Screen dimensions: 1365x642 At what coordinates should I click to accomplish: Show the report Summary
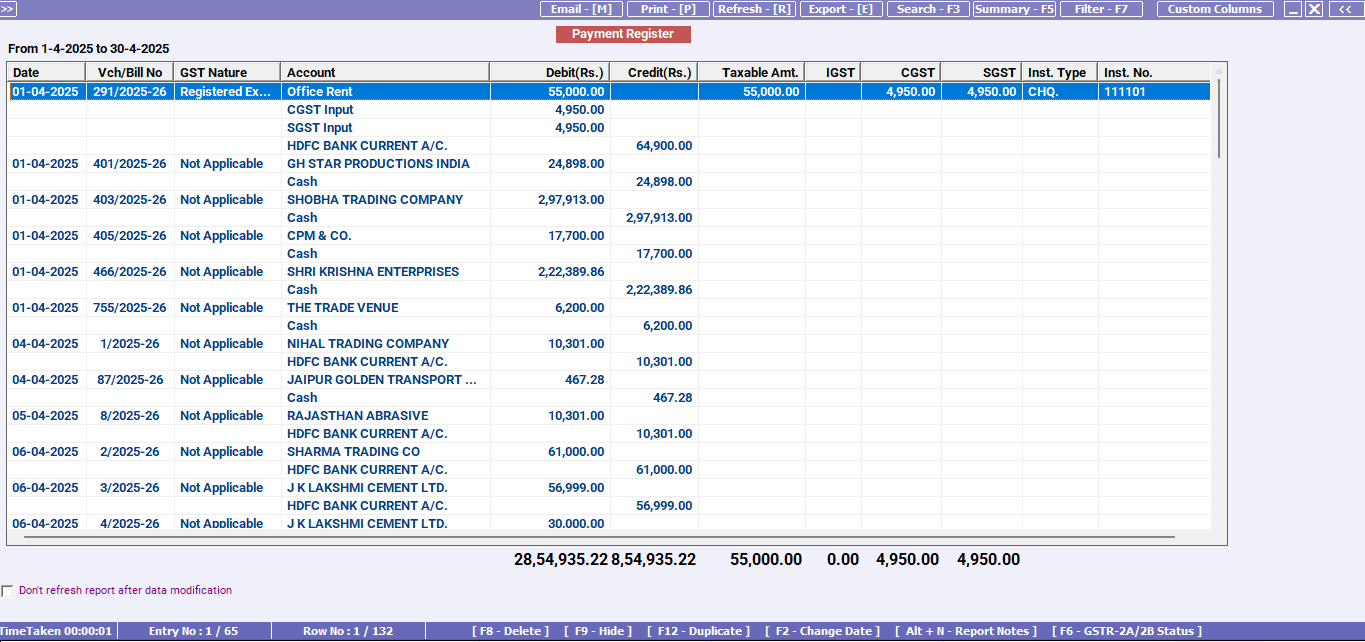[x=1013, y=9]
